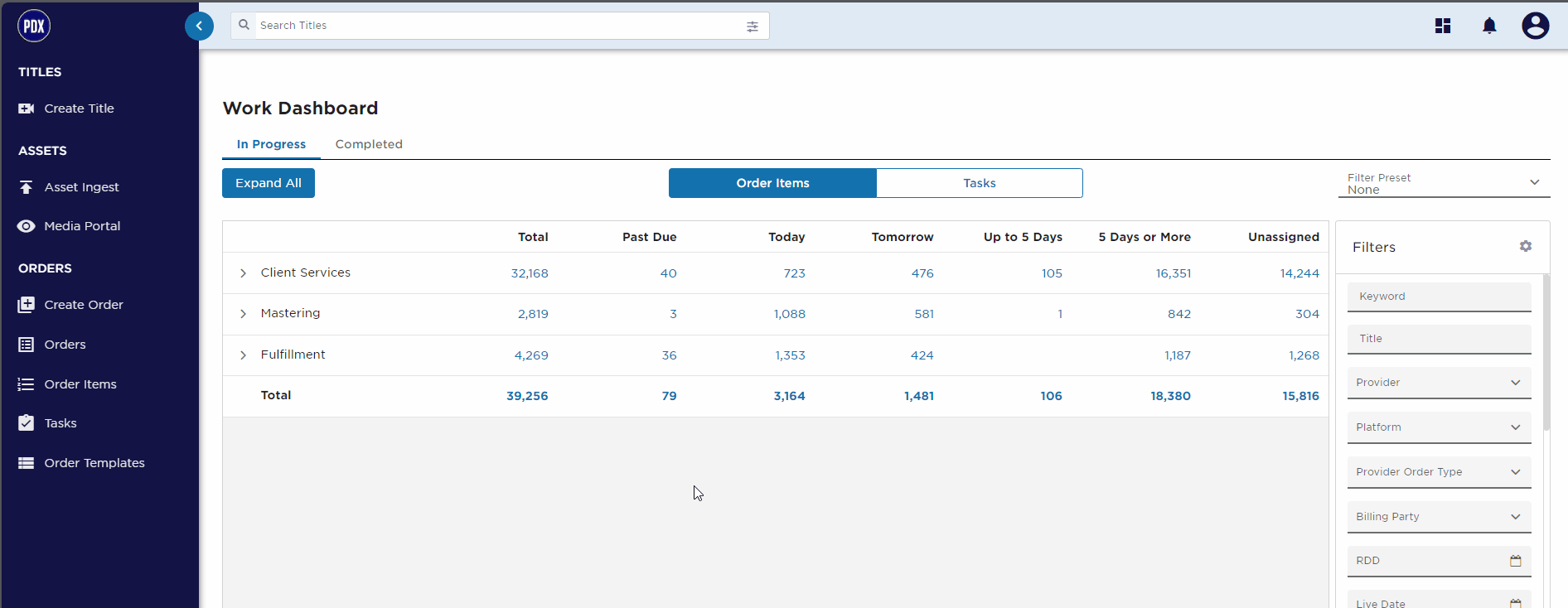
Task: Click total up to 5 days 106
Action: click(x=1051, y=396)
